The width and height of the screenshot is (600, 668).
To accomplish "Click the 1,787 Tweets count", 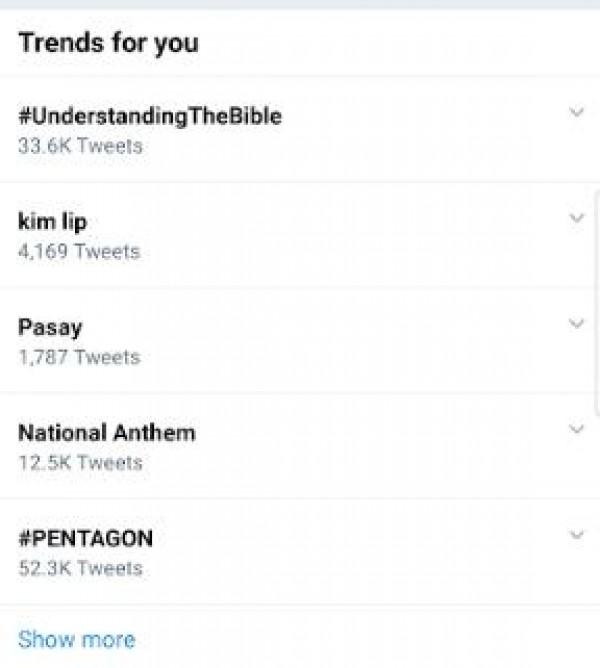I will click(x=79, y=357).
